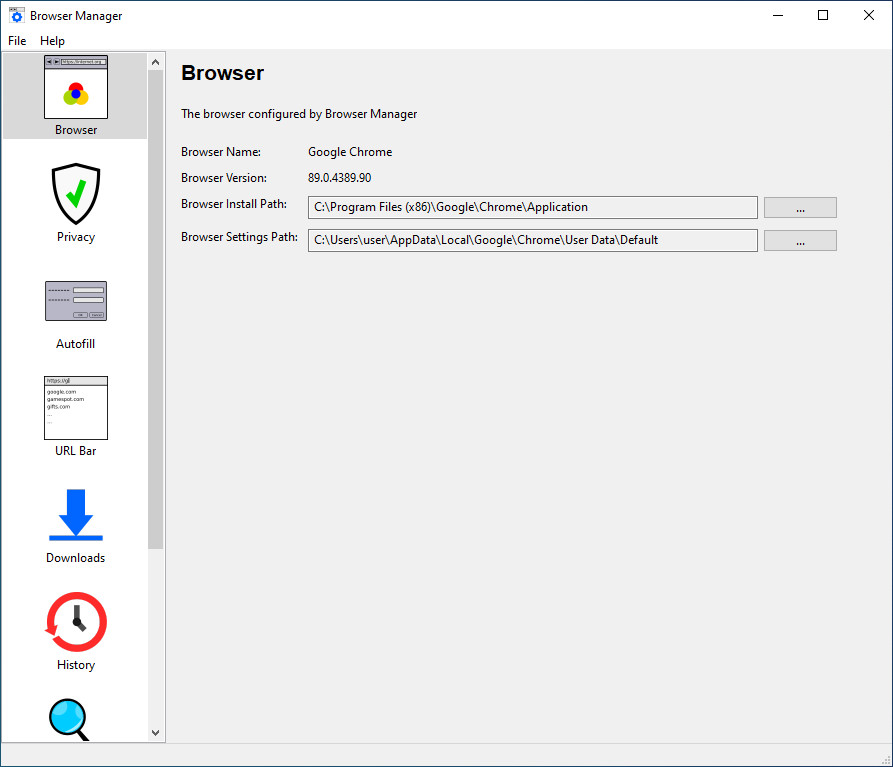Click the sidebar scroll down arrow
The width and height of the screenshot is (893, 767).
(155, 733)
